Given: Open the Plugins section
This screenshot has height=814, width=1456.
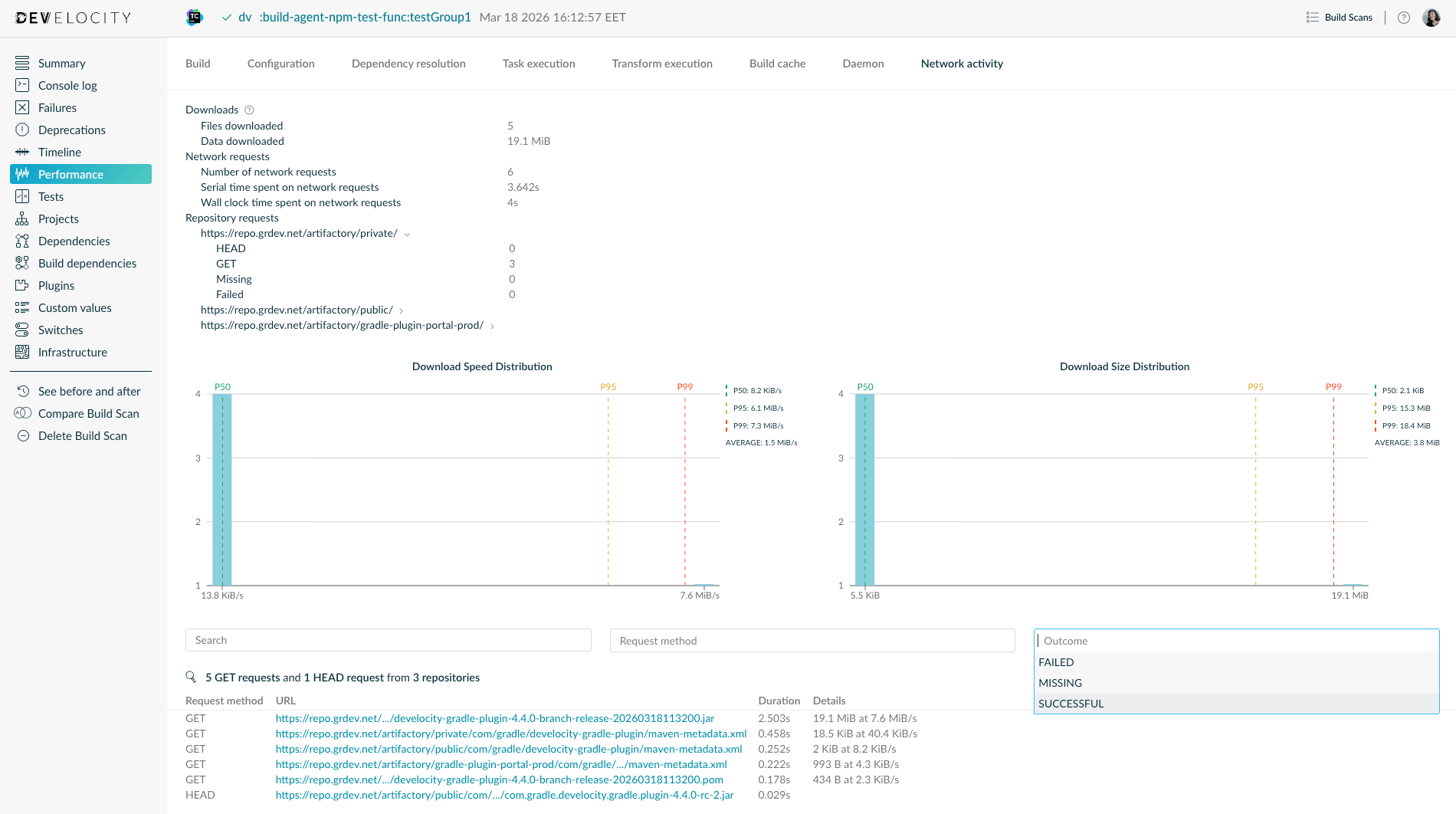Looking at the screenshot, I should 54,285.
